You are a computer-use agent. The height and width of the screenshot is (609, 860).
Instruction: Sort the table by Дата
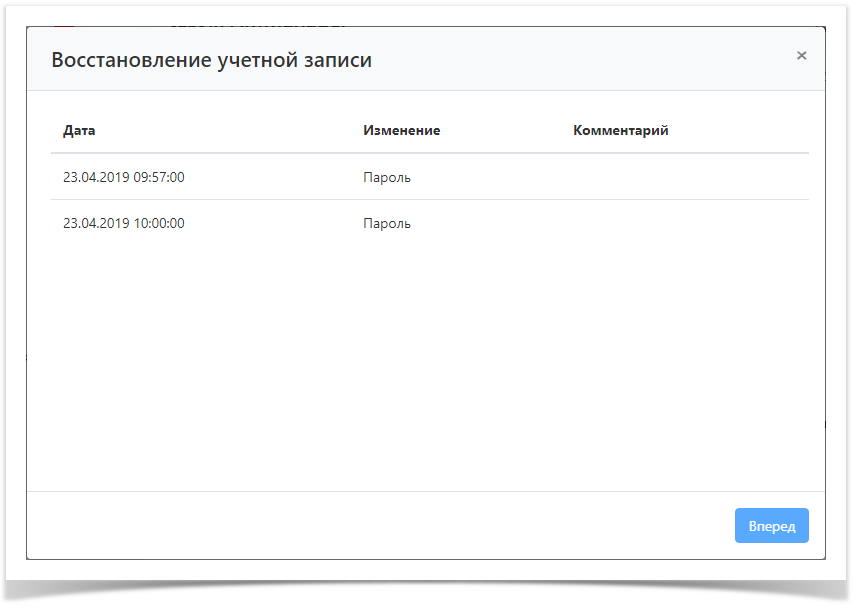tap(77, 130)
